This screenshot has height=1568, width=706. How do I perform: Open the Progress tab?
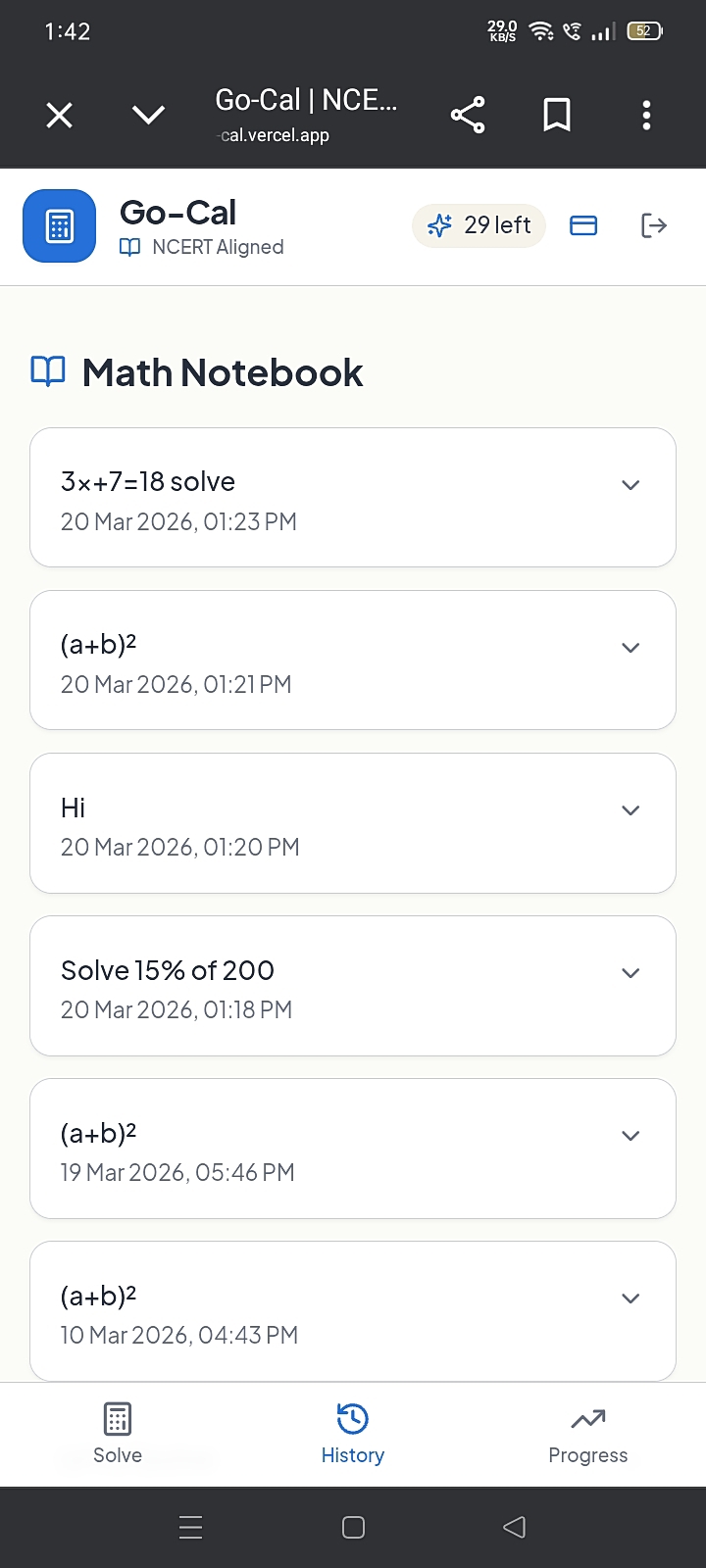(588, 1433)
